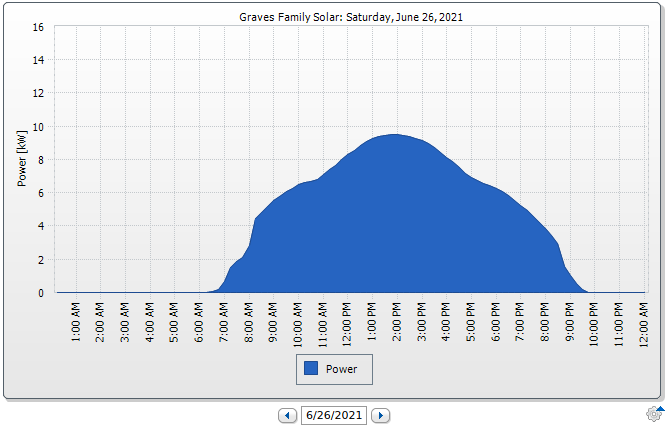Click the 2:00 PM x-axis label
Viewport: 670px width, 431px height.
click(x=397, y=323)
